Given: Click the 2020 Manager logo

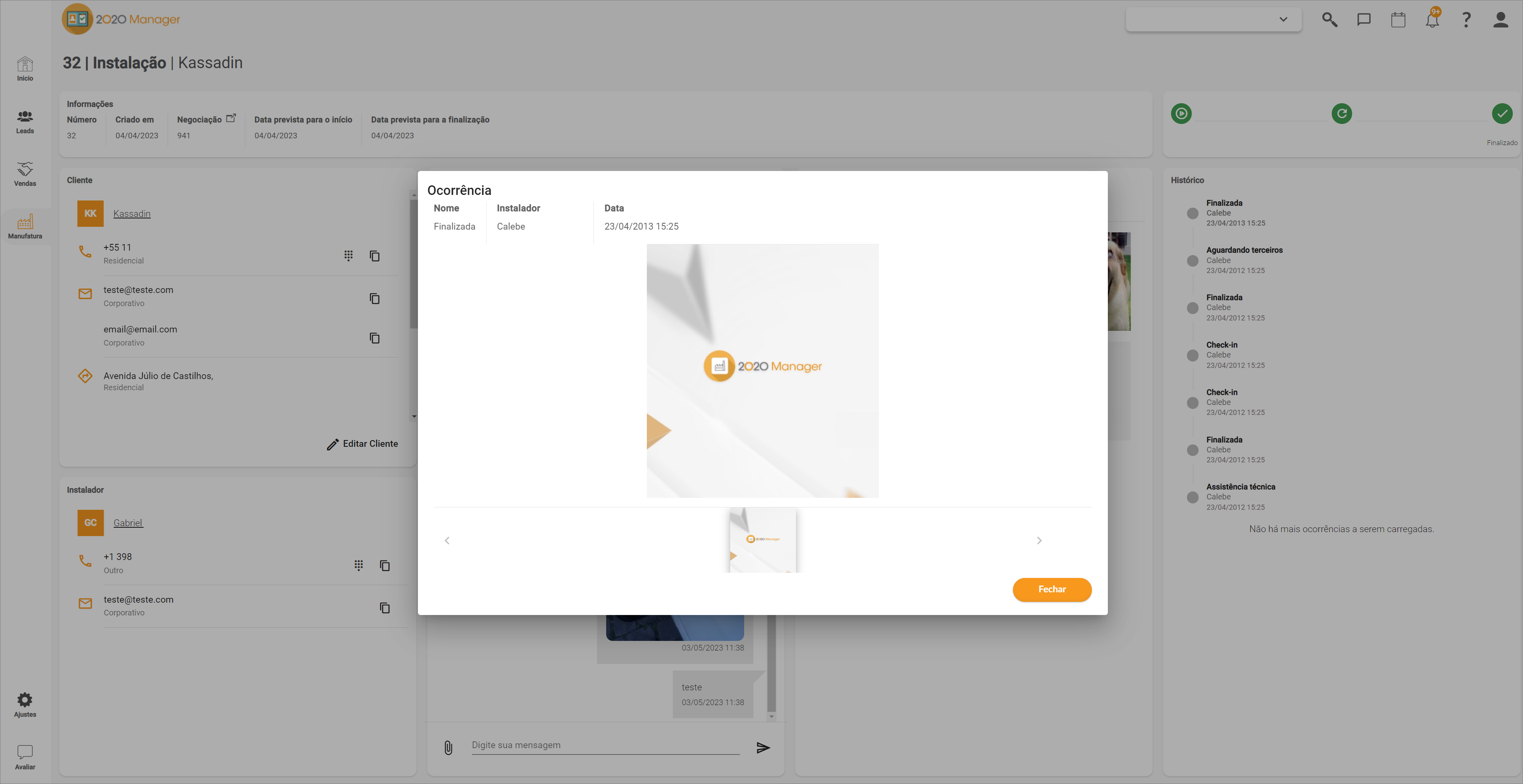Looking at the screenshot, I should pos(121,19).
